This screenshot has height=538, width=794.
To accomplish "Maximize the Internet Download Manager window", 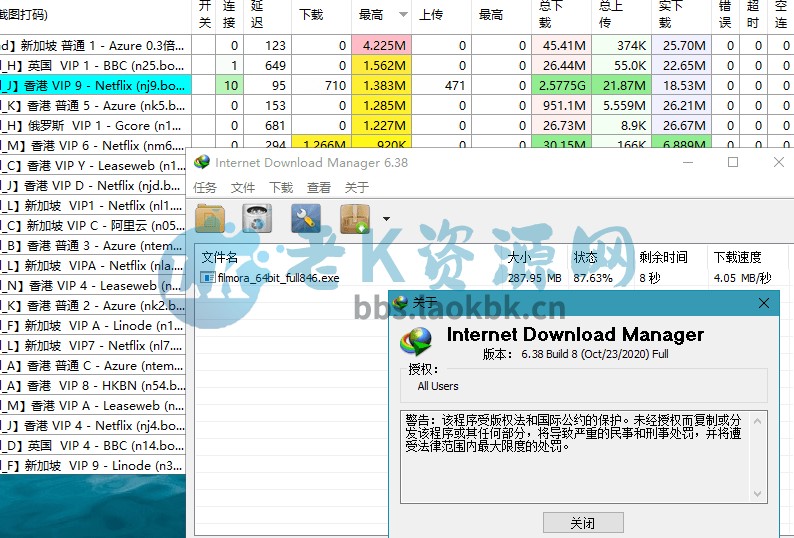I will click(x=733, y=162).
